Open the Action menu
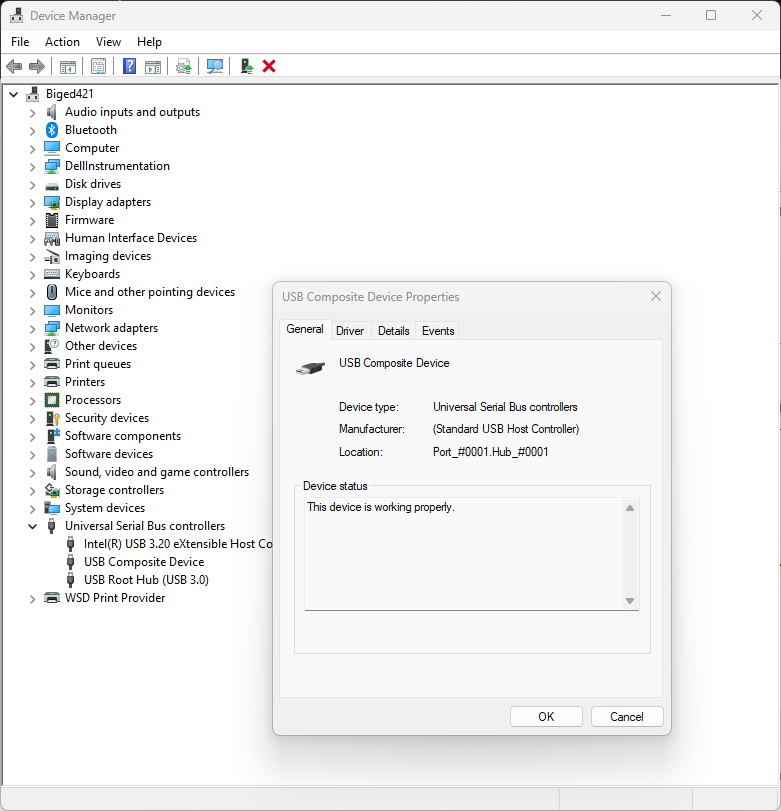Image resolution: width=781 pixels, height=811 pixels. (x=62, y=42)
